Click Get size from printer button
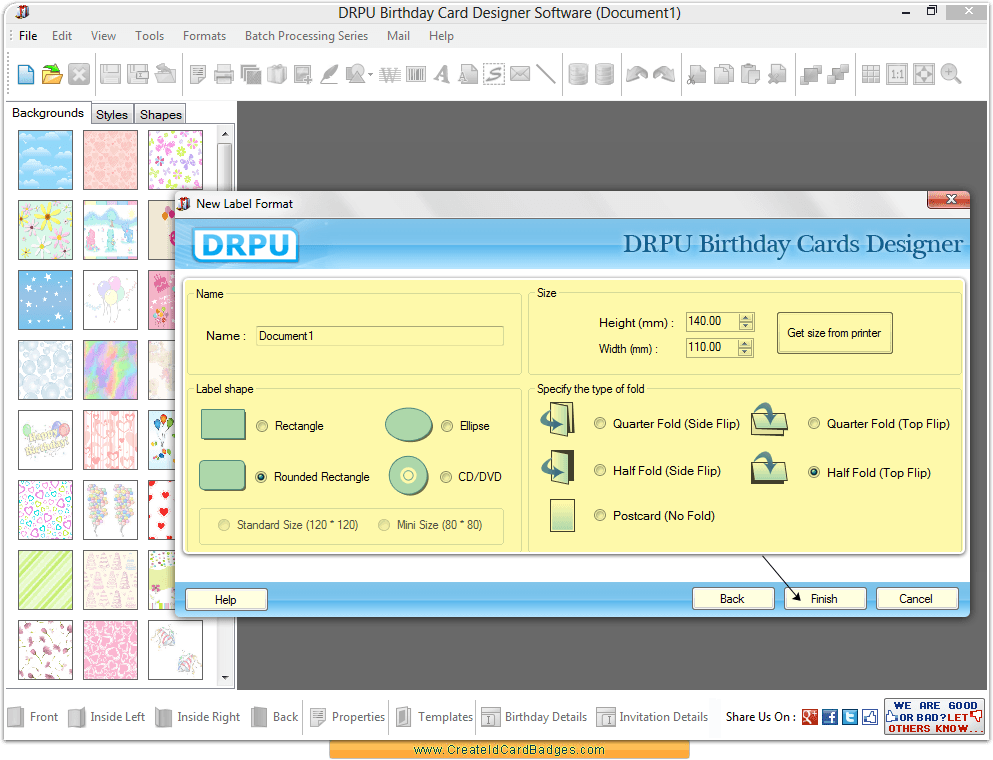This screenshot has width=993, height=760. click(834, 332)
